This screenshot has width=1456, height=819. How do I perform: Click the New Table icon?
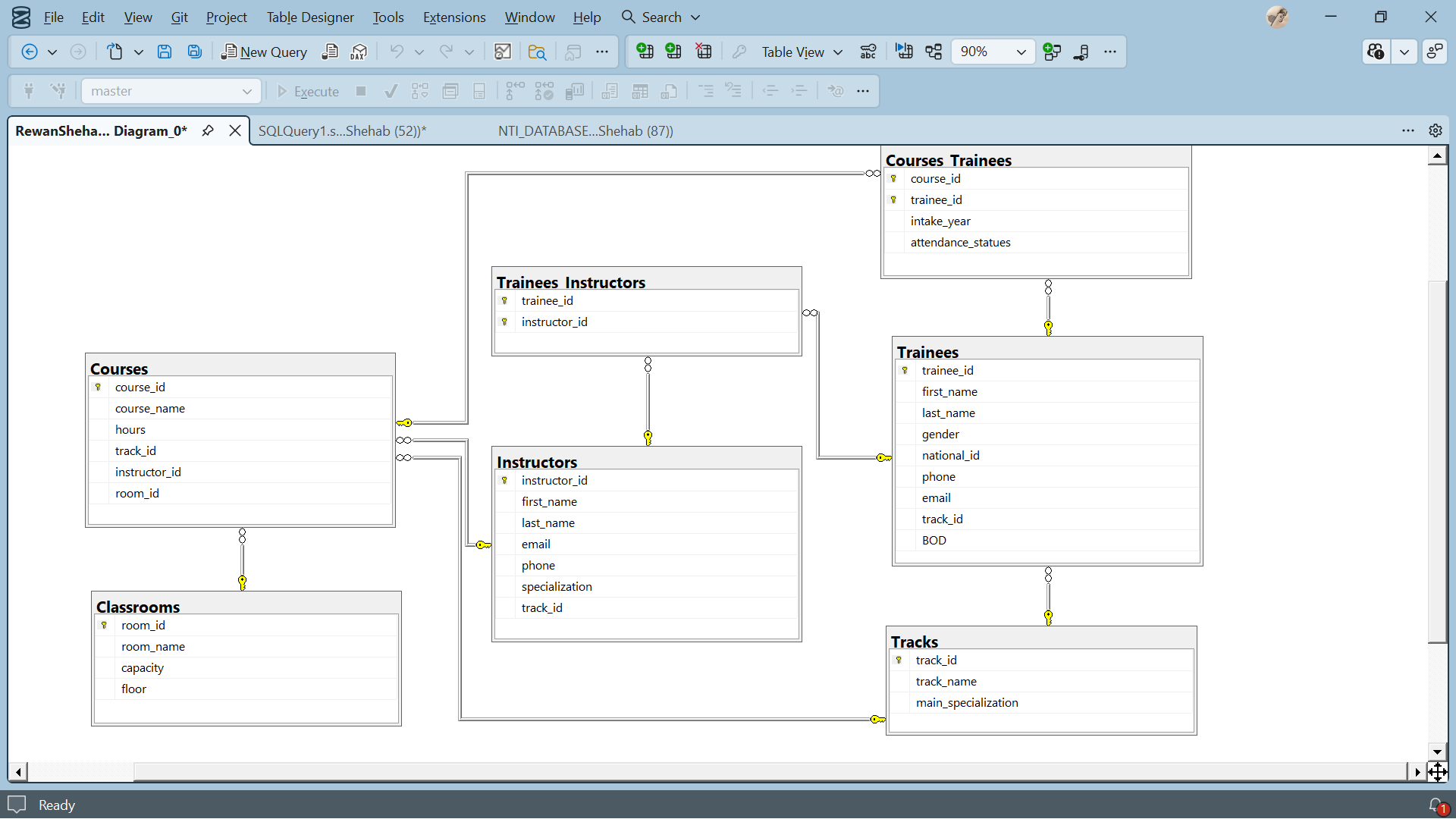pyautogui.click(x=645, y=52)
